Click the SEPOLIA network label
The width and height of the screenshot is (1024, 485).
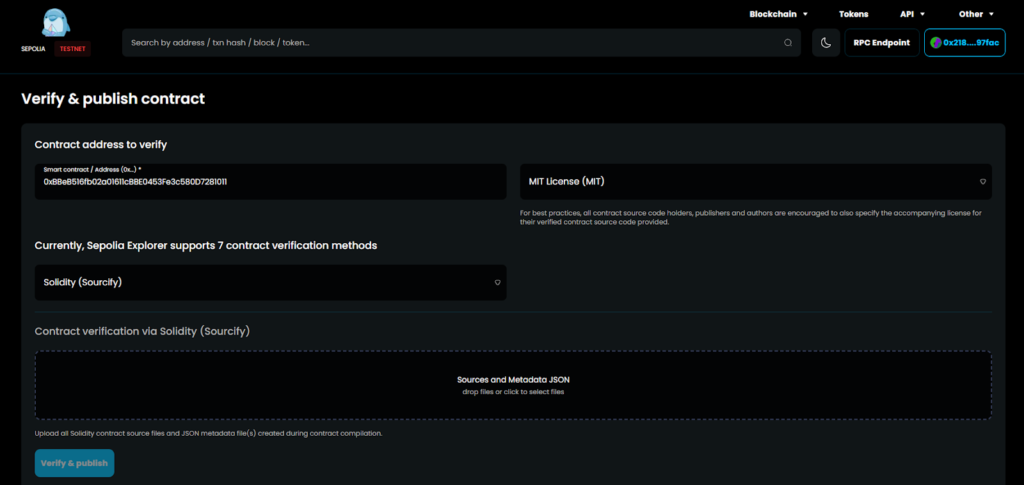coord(33,49)
